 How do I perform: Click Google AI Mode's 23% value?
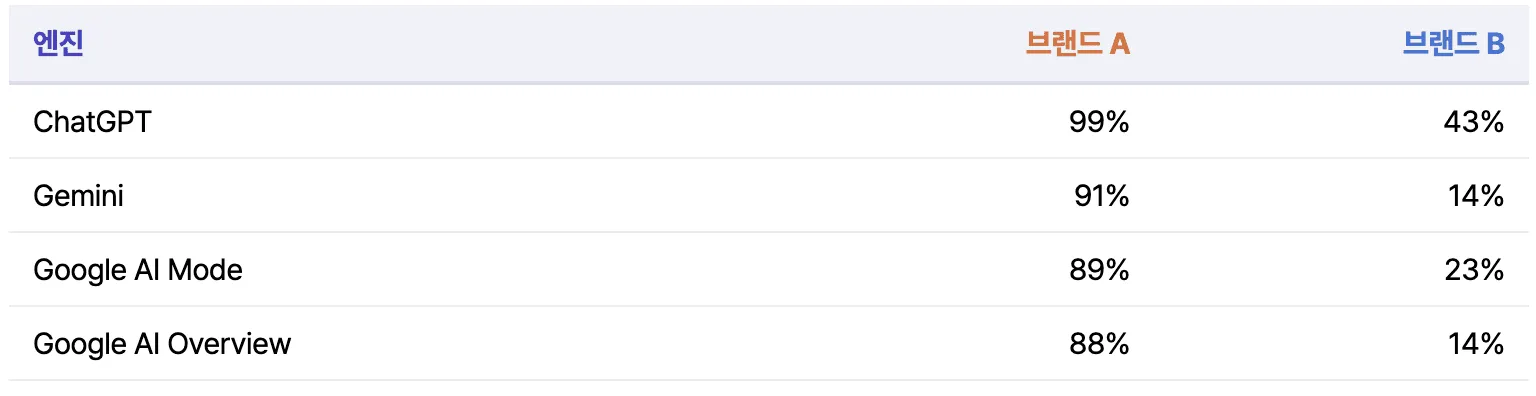[1474, 270]
